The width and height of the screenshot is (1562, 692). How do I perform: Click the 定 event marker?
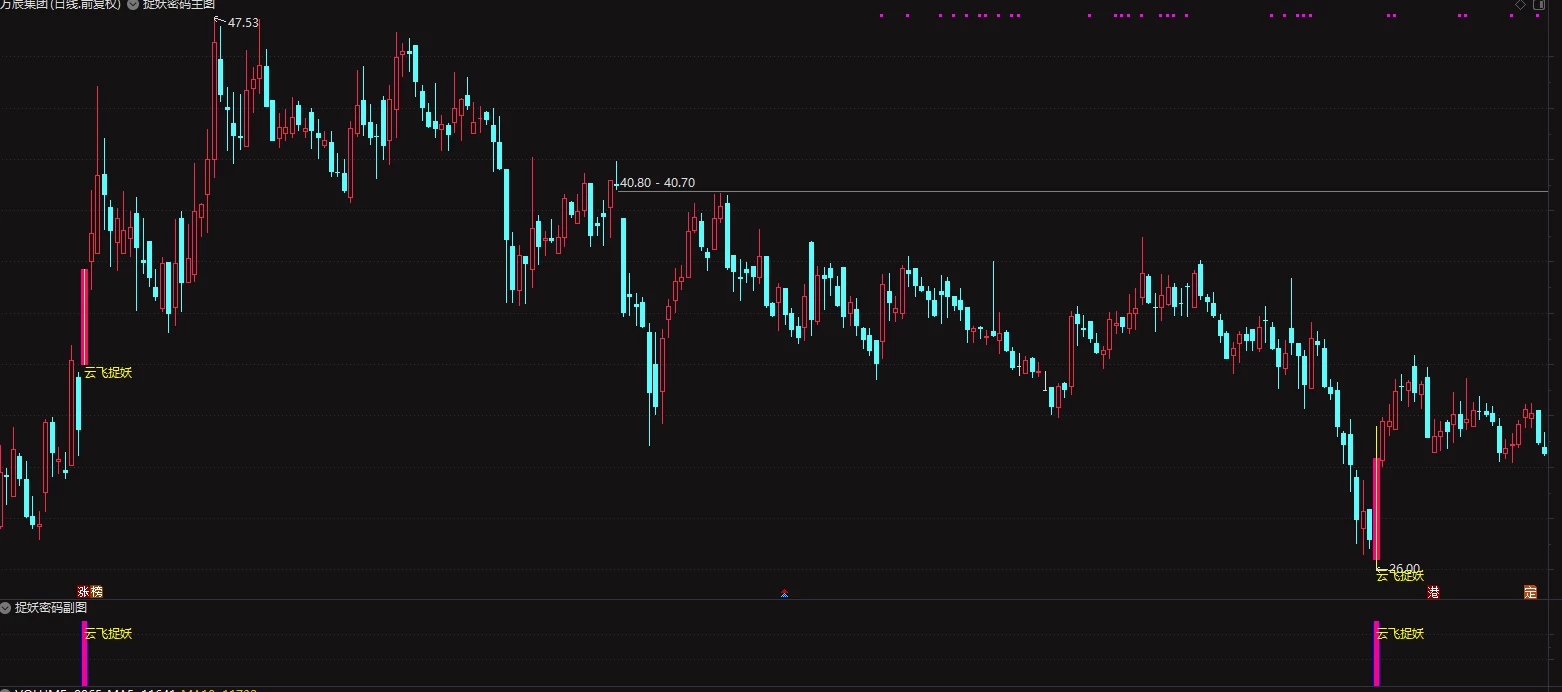[x=1529, y=592]
